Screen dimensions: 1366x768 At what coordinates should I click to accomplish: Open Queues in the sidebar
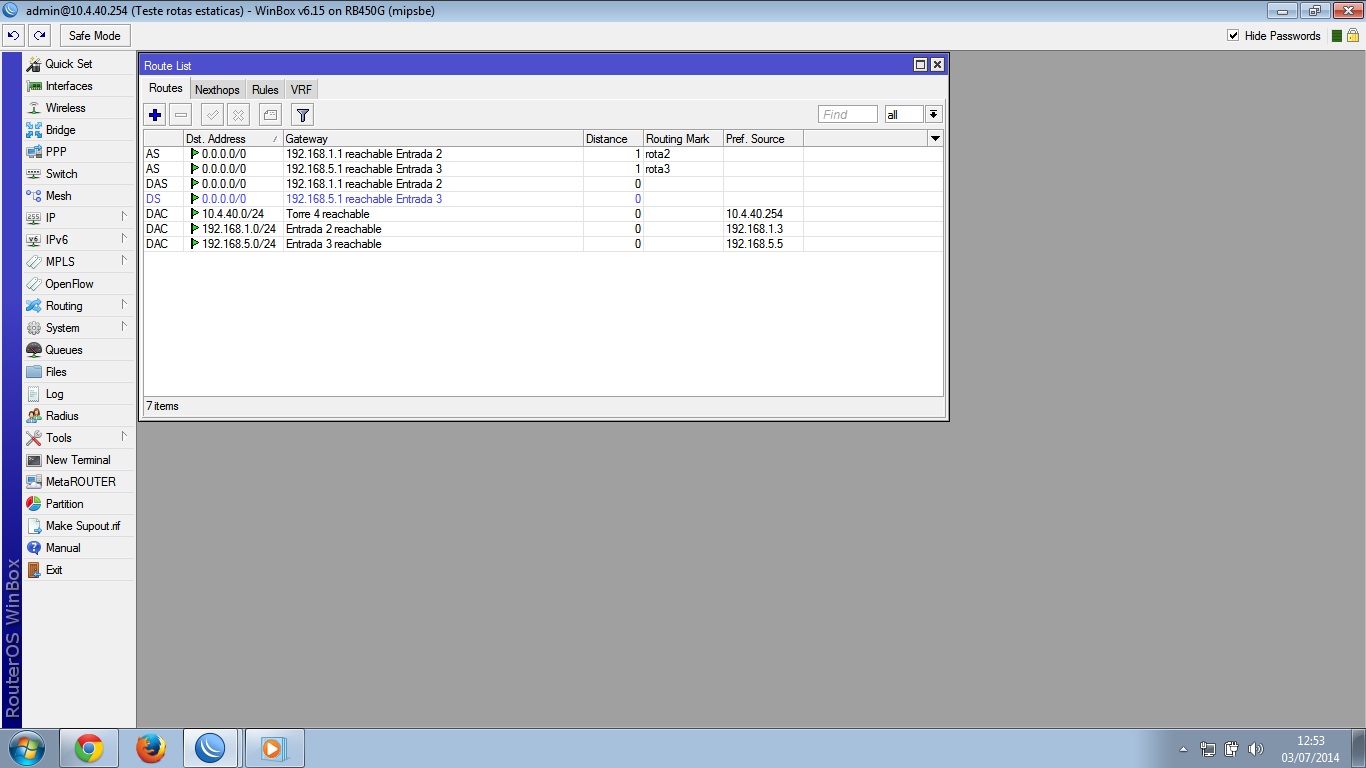(x=79, y=350)
